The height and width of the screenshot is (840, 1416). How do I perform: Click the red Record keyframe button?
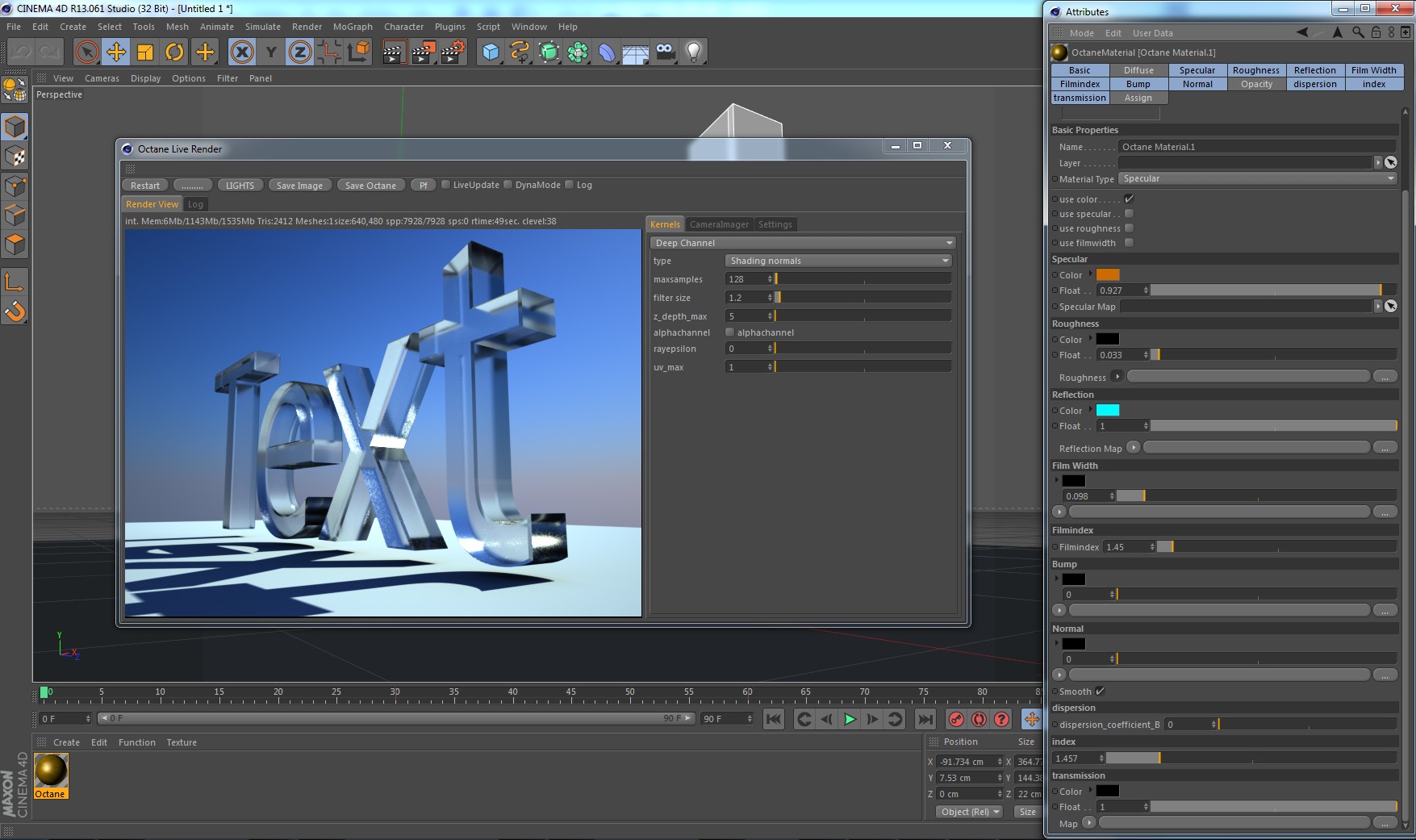click(956, 719)
